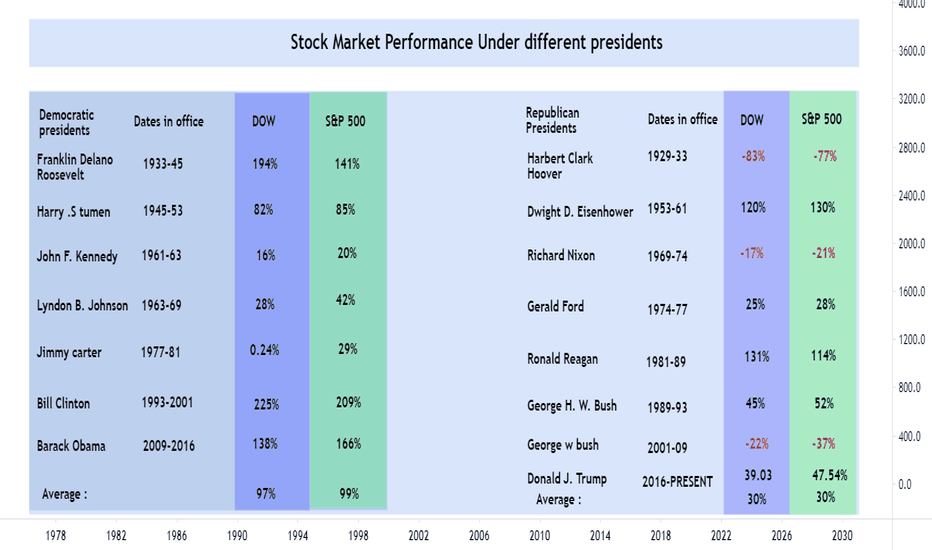Screen dimensions: 932x550
Task: Select Donald J. Trump's 2016-PRESENT dates
Action: click(677, 482)
